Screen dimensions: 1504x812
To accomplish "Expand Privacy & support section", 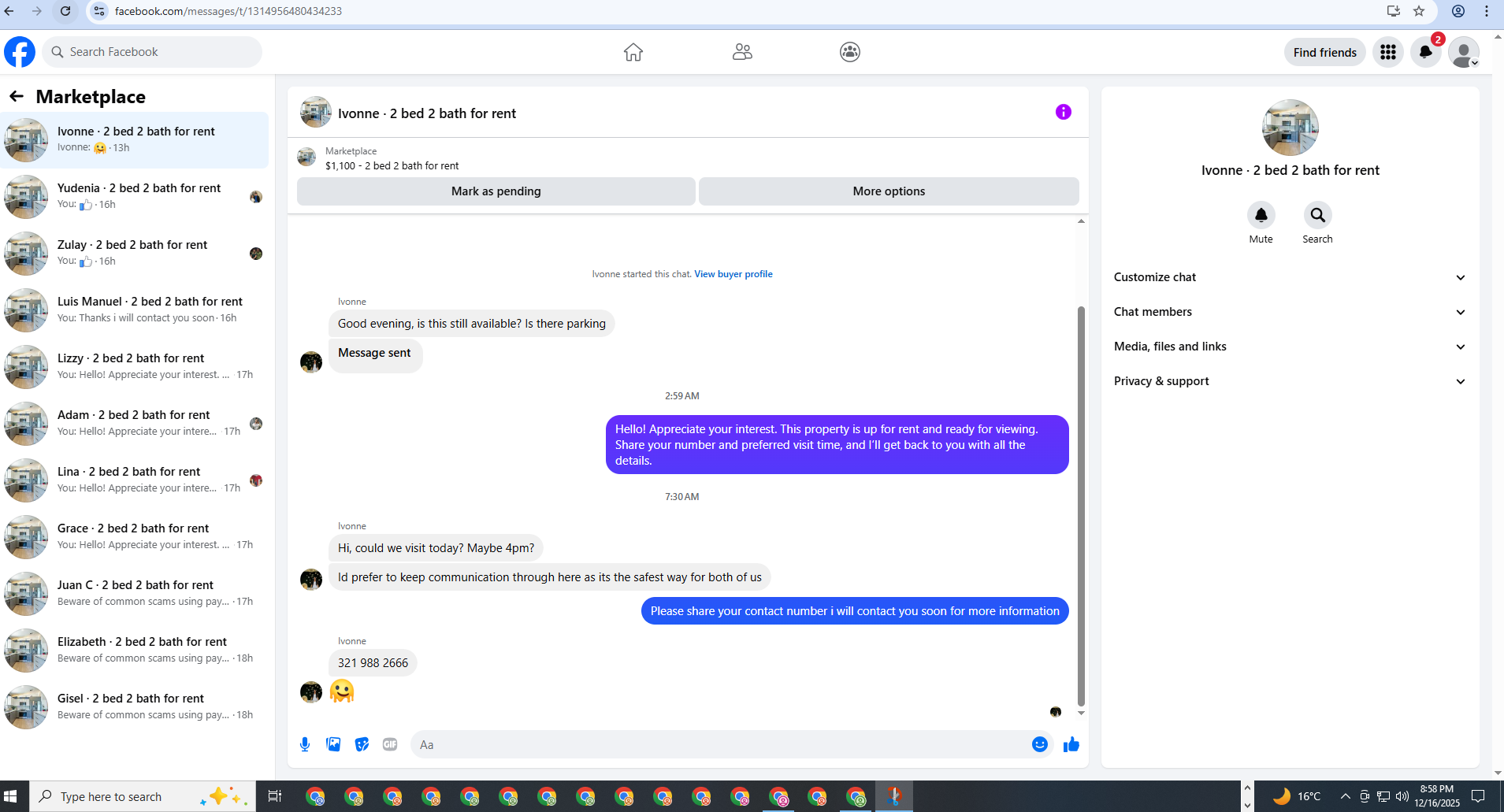I will pyautogui.click(x=1290, y=381).
